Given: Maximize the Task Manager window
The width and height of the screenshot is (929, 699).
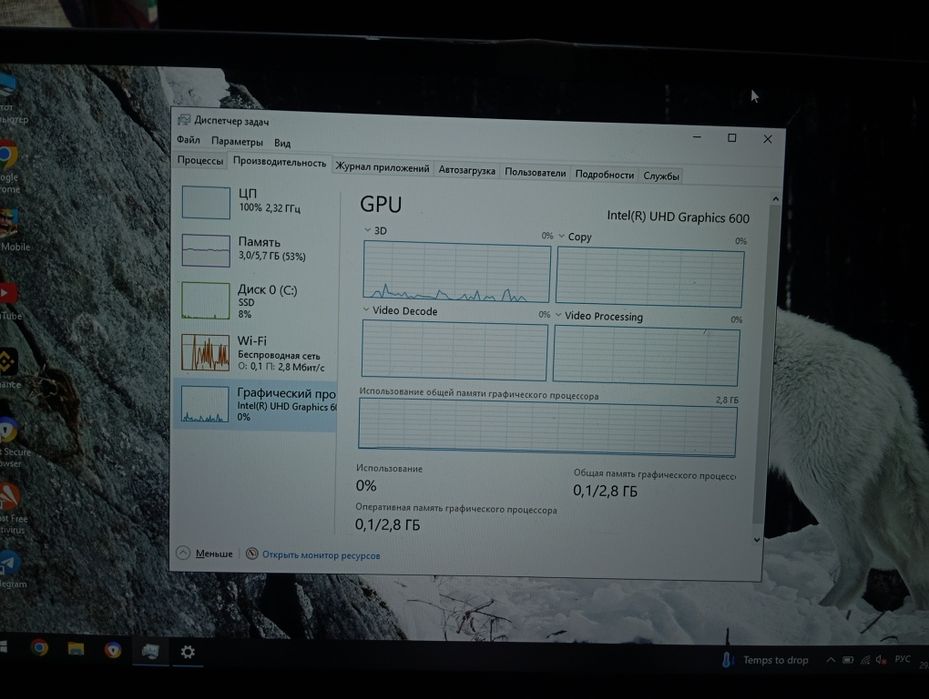Looking at the screenshot, I should tap(732, 138).
